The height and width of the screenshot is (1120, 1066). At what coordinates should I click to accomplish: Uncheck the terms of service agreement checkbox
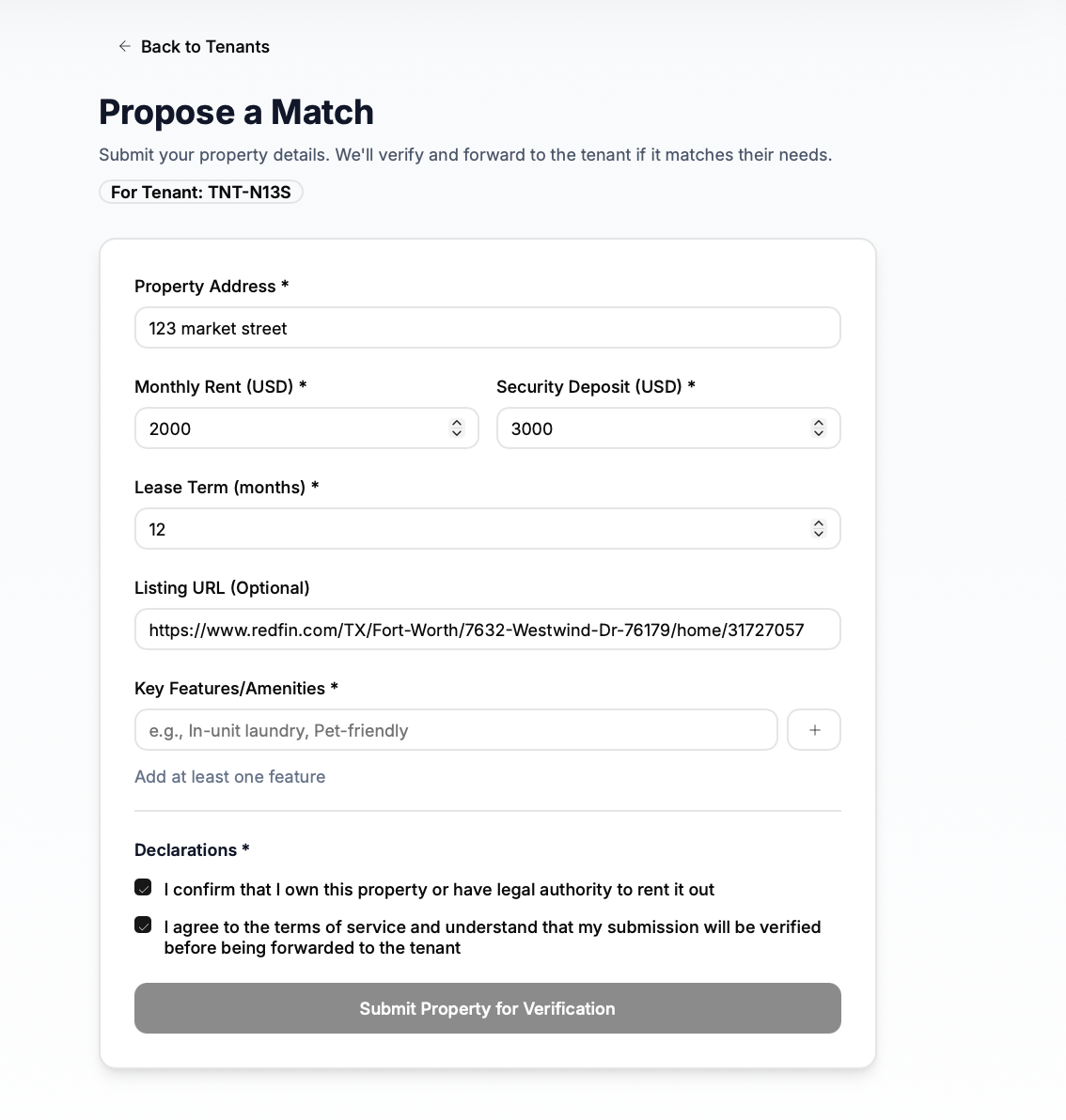[x=143, y=926]
